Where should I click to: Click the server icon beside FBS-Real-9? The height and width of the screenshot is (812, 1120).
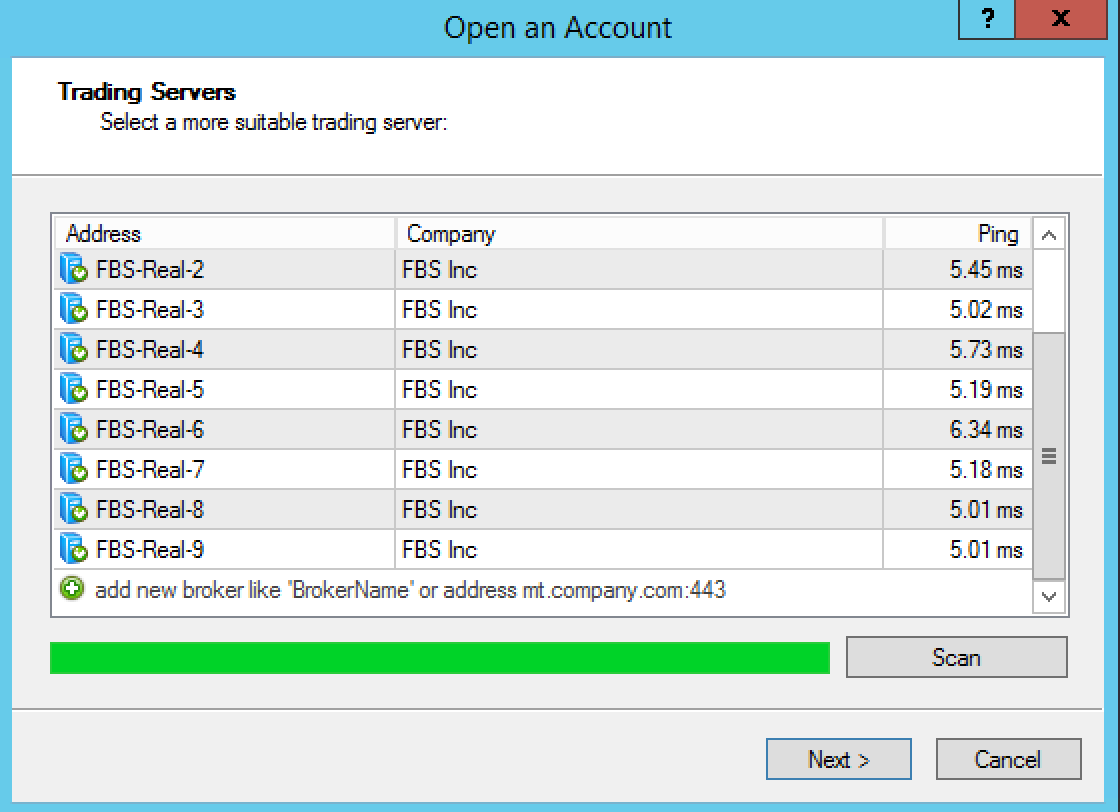[x=74, y=549]
